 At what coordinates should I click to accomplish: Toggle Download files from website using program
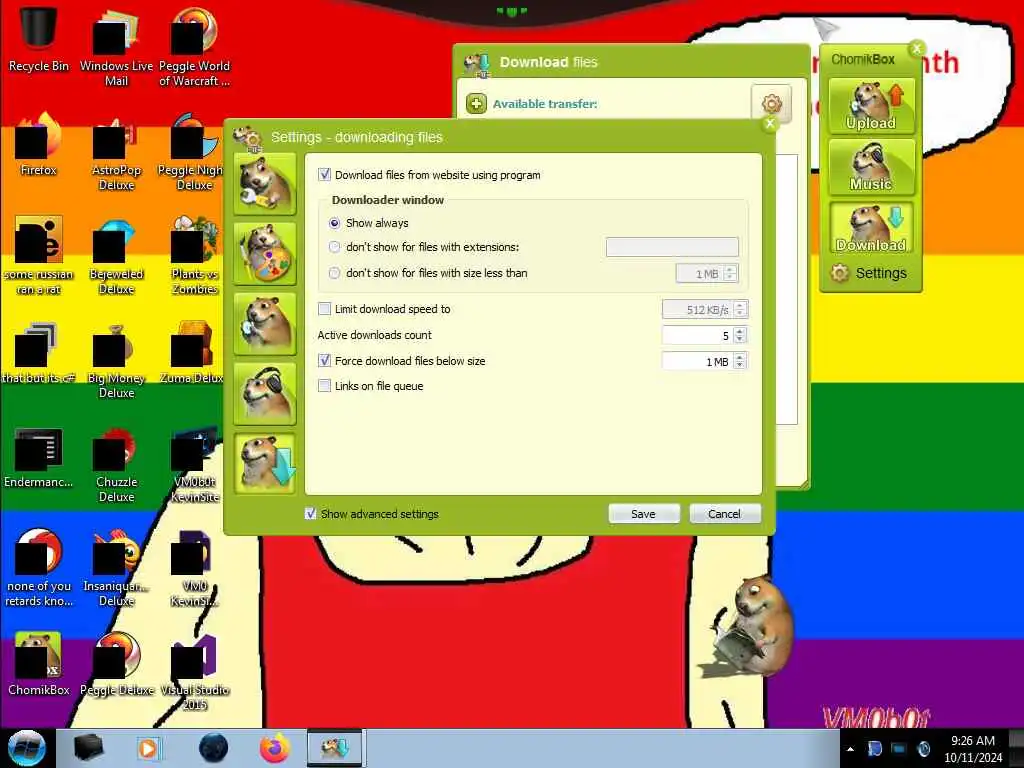click(325, 174)
